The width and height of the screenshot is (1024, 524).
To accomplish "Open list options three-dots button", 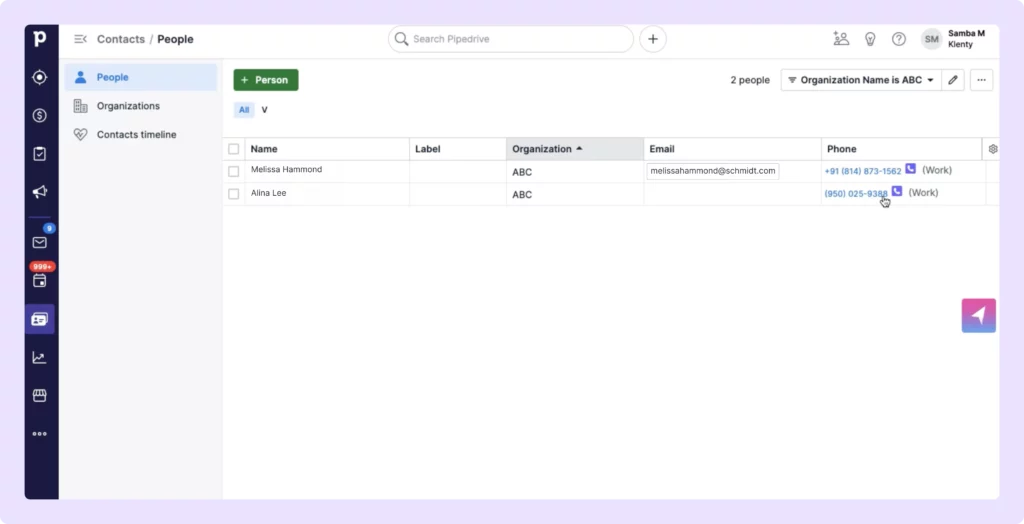I will pyautogui.click(x=981, y=80).
